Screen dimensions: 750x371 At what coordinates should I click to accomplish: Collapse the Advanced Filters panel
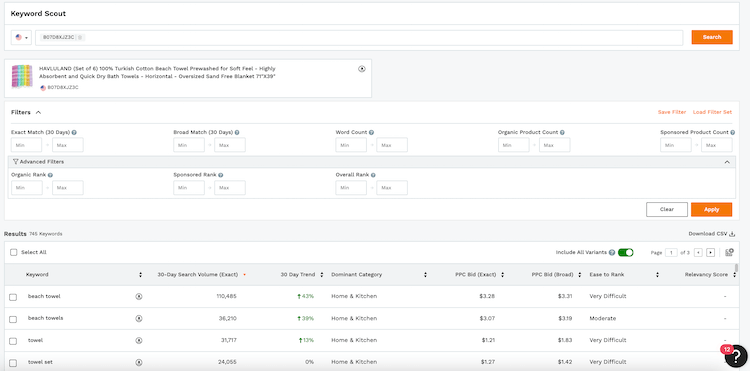[727, 162]
